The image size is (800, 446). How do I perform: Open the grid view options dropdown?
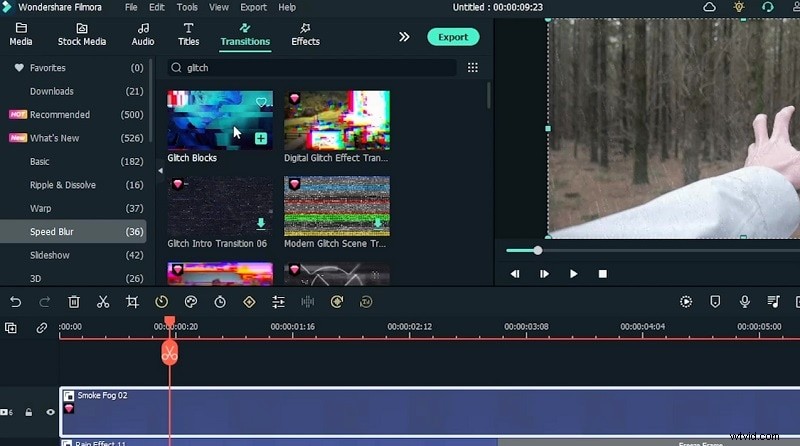point(473,68)
